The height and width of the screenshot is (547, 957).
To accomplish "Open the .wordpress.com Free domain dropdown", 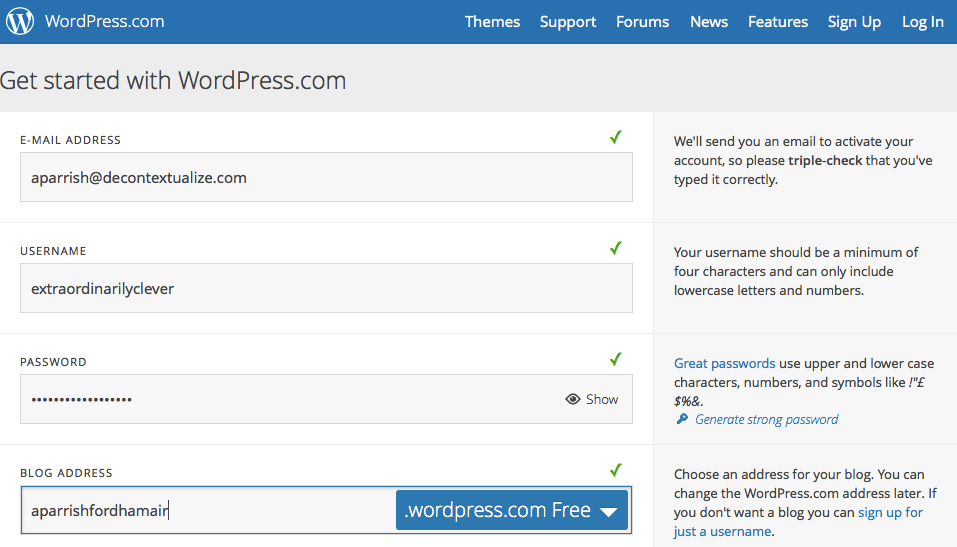I will point(512,510).
